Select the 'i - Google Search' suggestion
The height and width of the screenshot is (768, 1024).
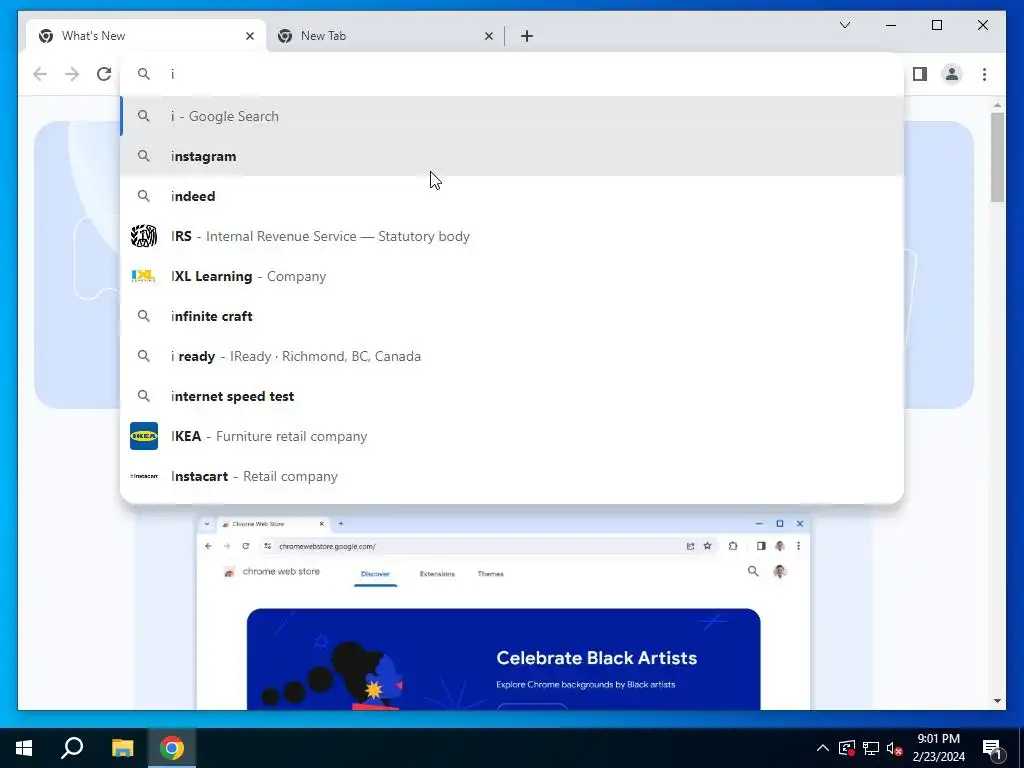click(x=512, y=116)
